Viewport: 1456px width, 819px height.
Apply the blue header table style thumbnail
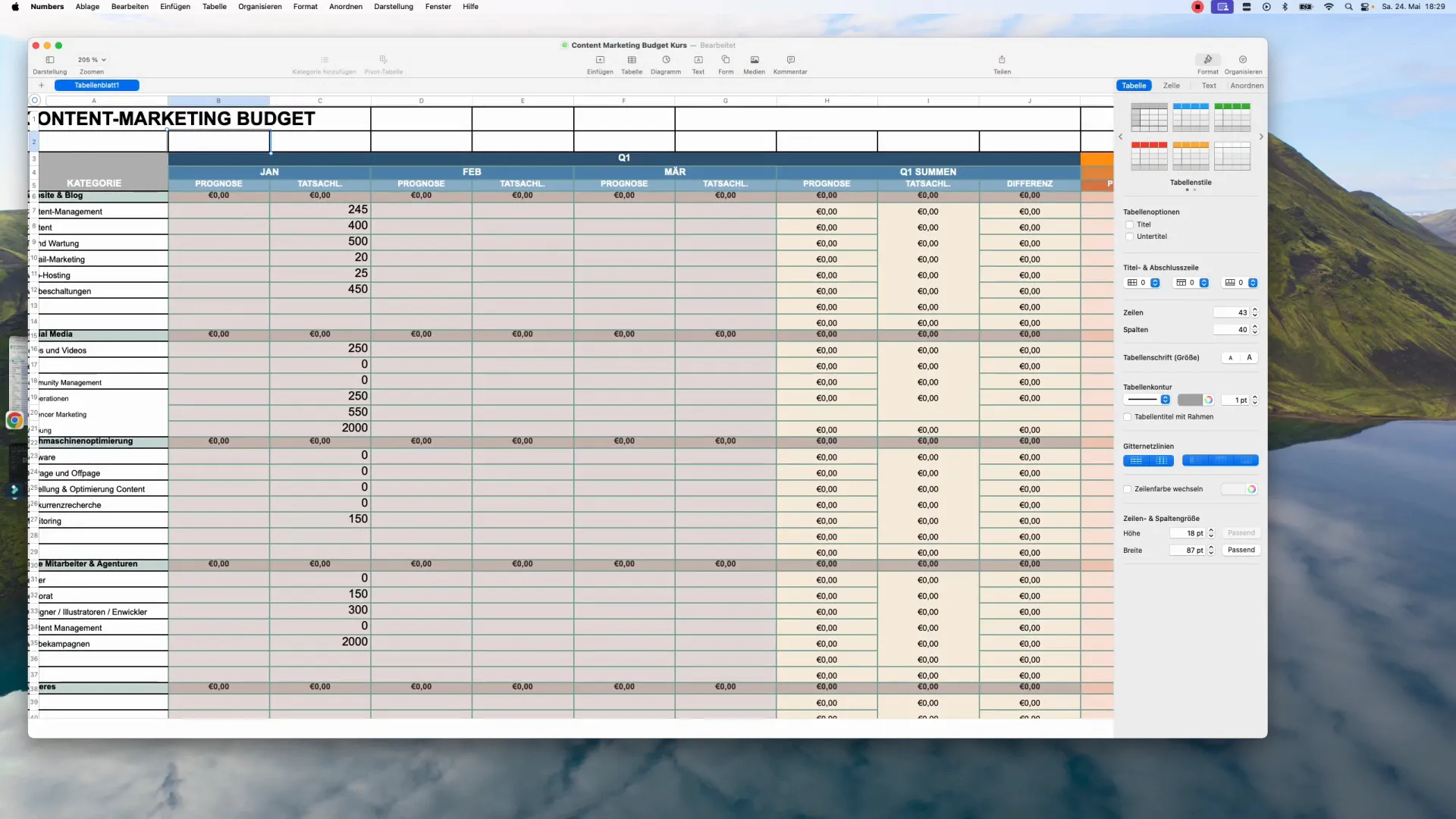pyautogui.click(x=1191, y=118)
